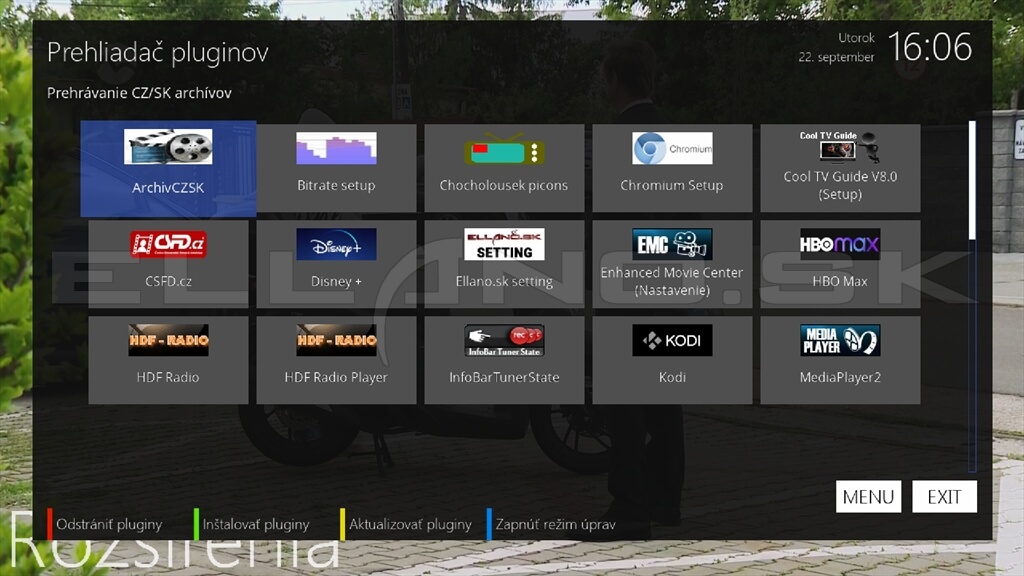
Task: Choose Aktualizovať pluginy yellow option
Action: 410,524
